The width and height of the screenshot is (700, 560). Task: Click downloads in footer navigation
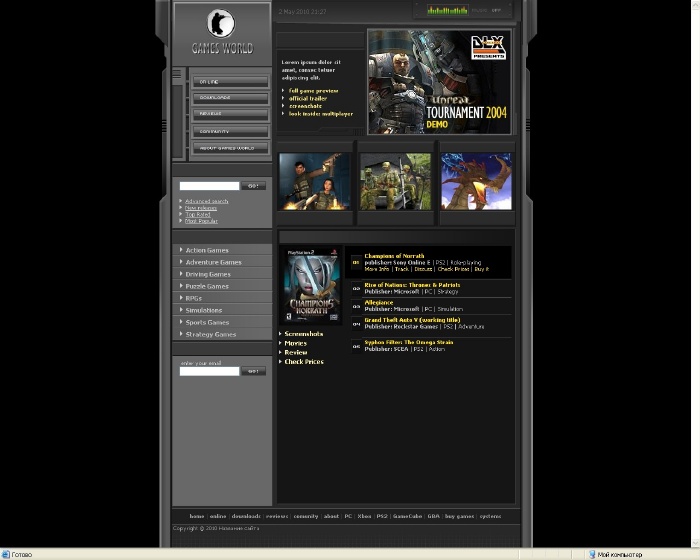[246, 516]
